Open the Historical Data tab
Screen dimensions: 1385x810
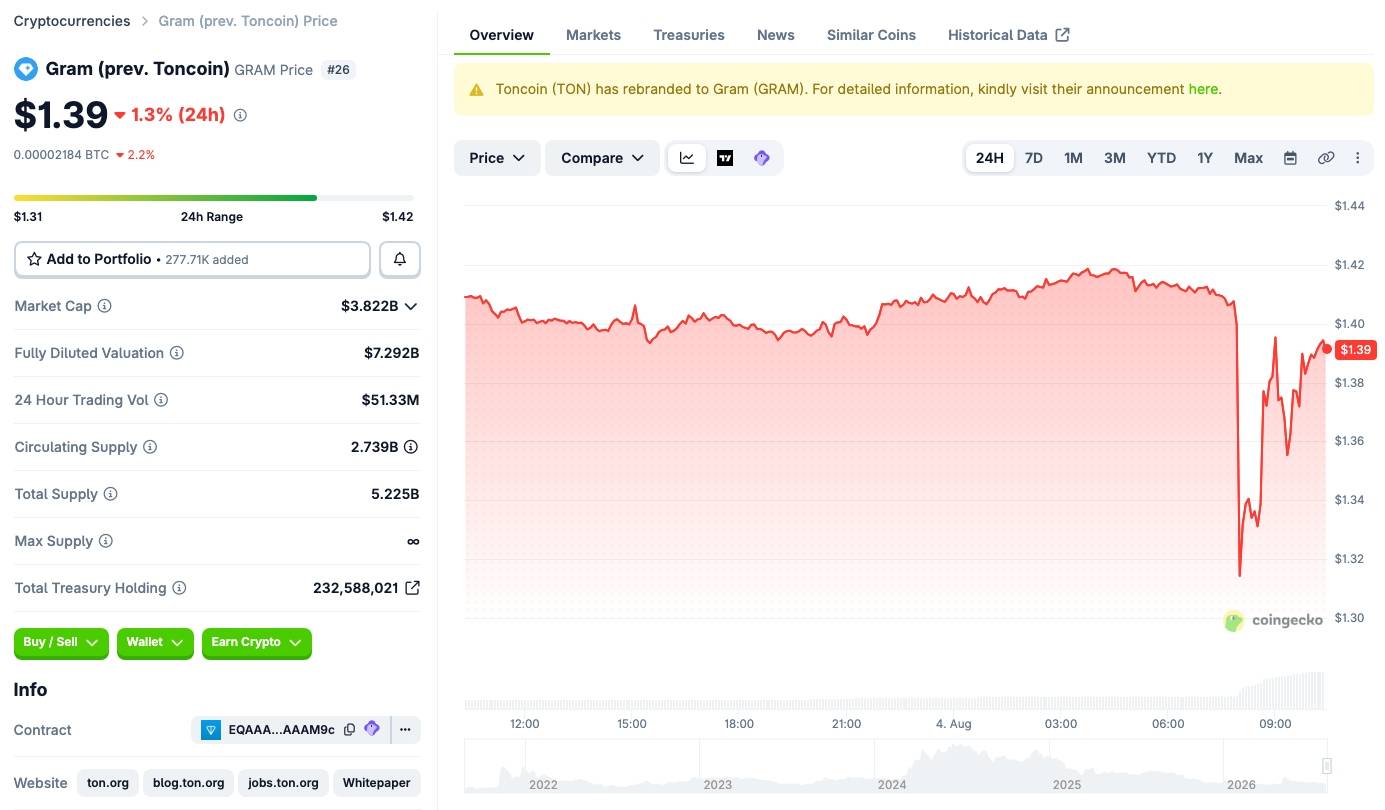coord(1008,35)
